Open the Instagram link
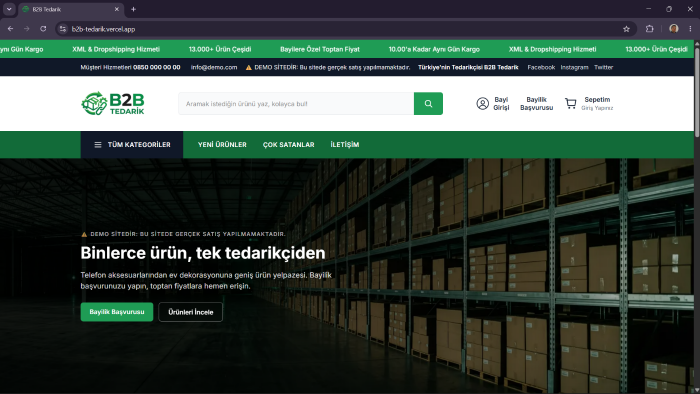Screen dimensions: 700x394 pos(575,67)
